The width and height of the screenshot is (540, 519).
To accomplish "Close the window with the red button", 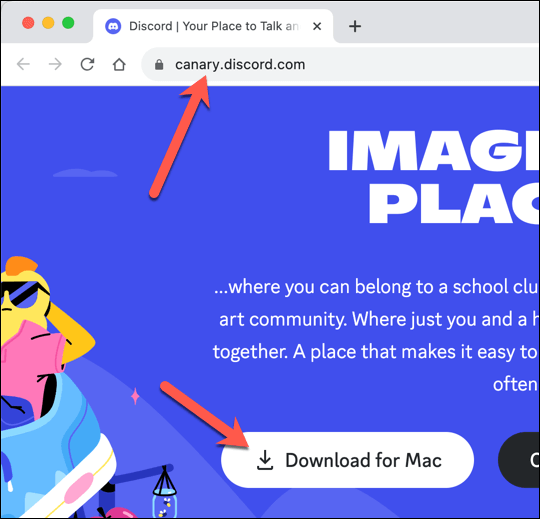I will coord(28,23).
